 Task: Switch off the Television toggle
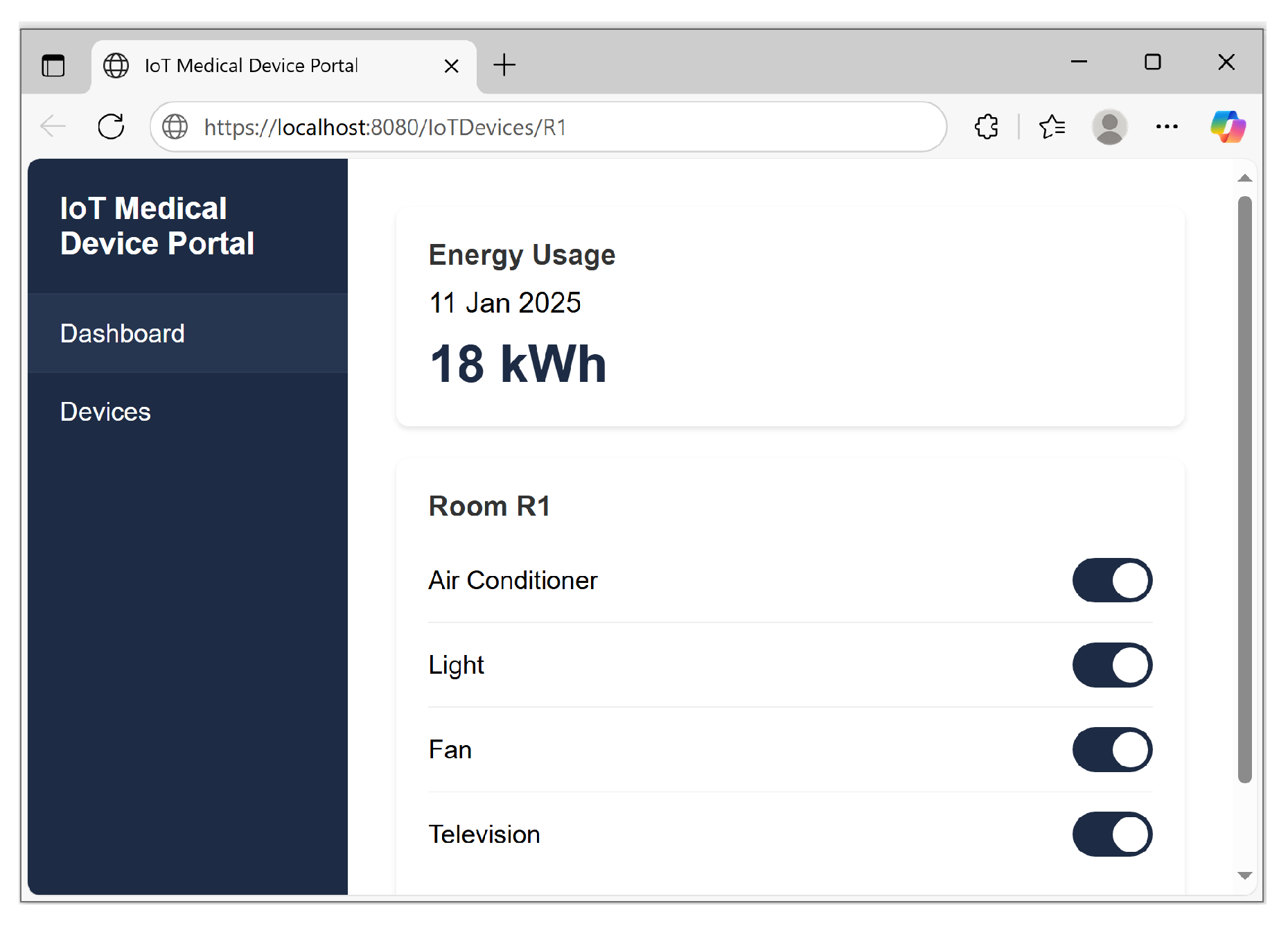tap(1112, 834)
